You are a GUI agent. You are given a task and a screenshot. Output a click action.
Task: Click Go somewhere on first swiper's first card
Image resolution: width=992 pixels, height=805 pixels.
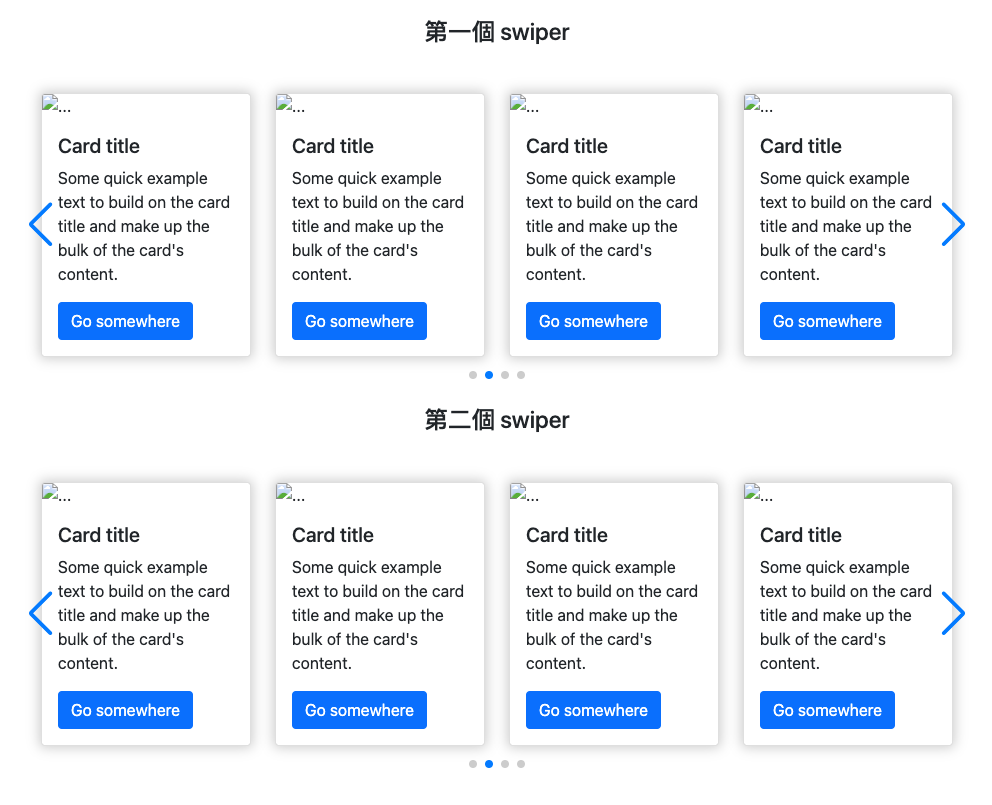(125, 321)
